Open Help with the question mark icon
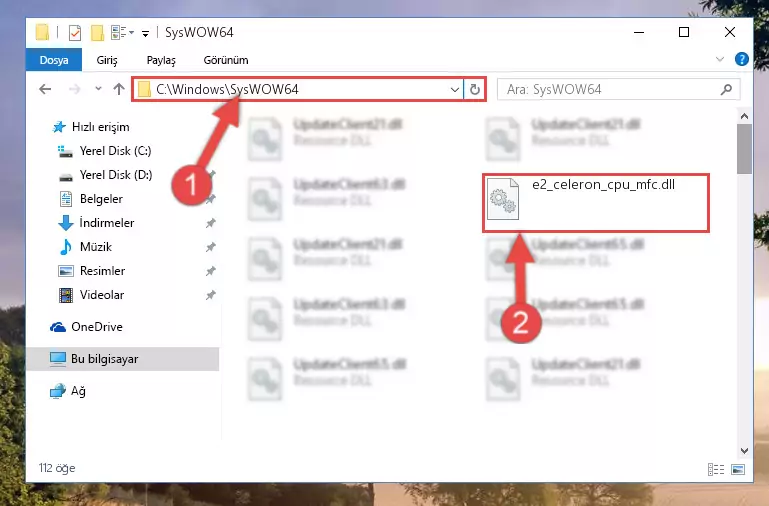The image size is (769, 506). tap(742, 59)
